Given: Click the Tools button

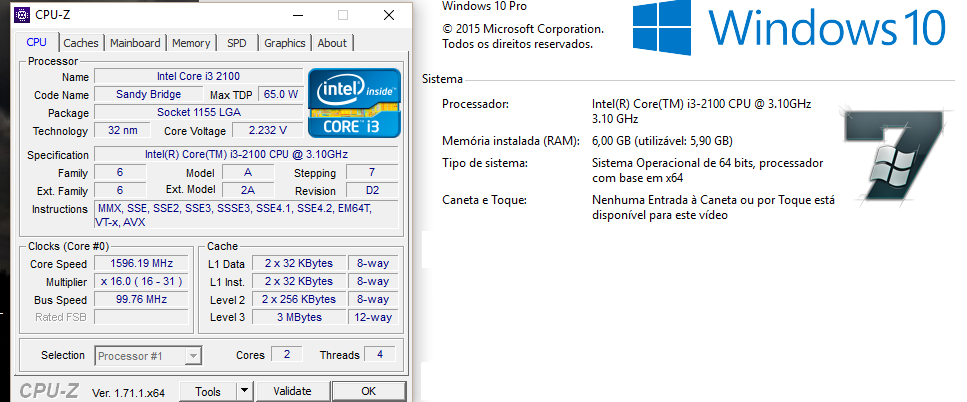Looking at the screenshot, I should [x=208, y=391].
